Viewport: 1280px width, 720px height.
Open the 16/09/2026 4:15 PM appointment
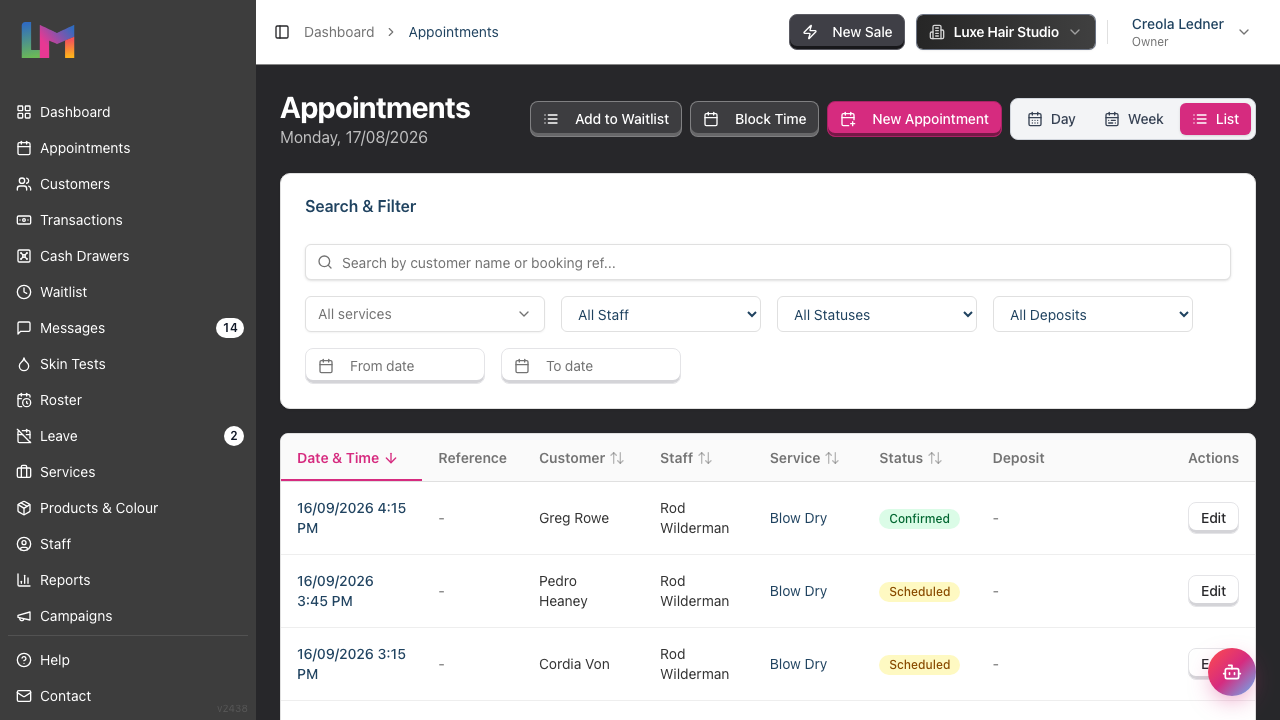point(352,518)
